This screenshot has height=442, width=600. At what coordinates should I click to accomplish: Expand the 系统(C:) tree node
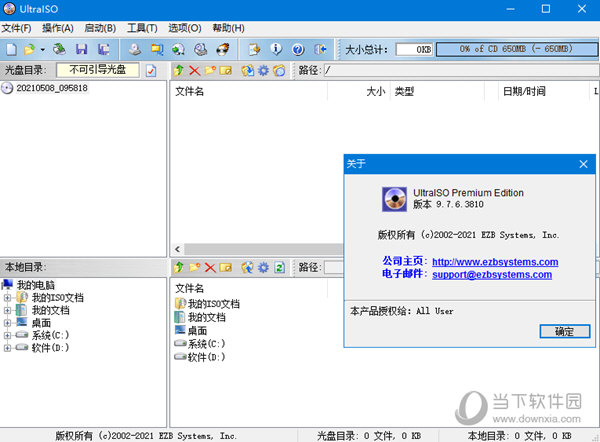[7, 335]
